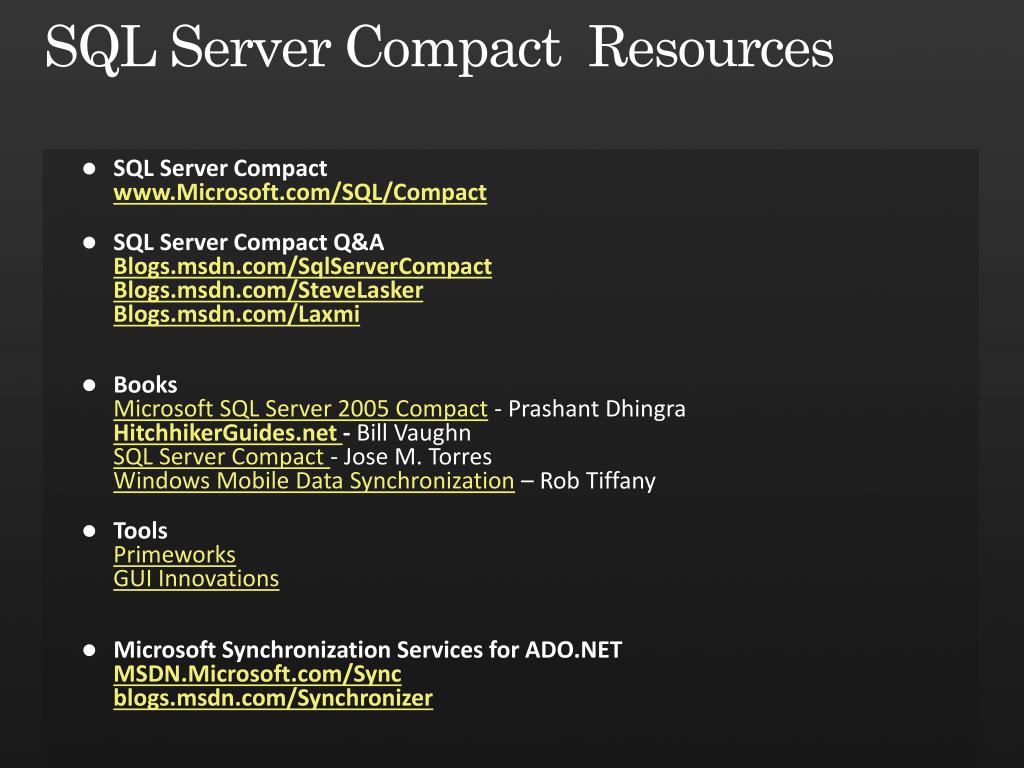The image size is (1024, 768).
Task: Click Microsoft Synchronization Services for ADO.NET heading
Action: click(x=368, y=650)
